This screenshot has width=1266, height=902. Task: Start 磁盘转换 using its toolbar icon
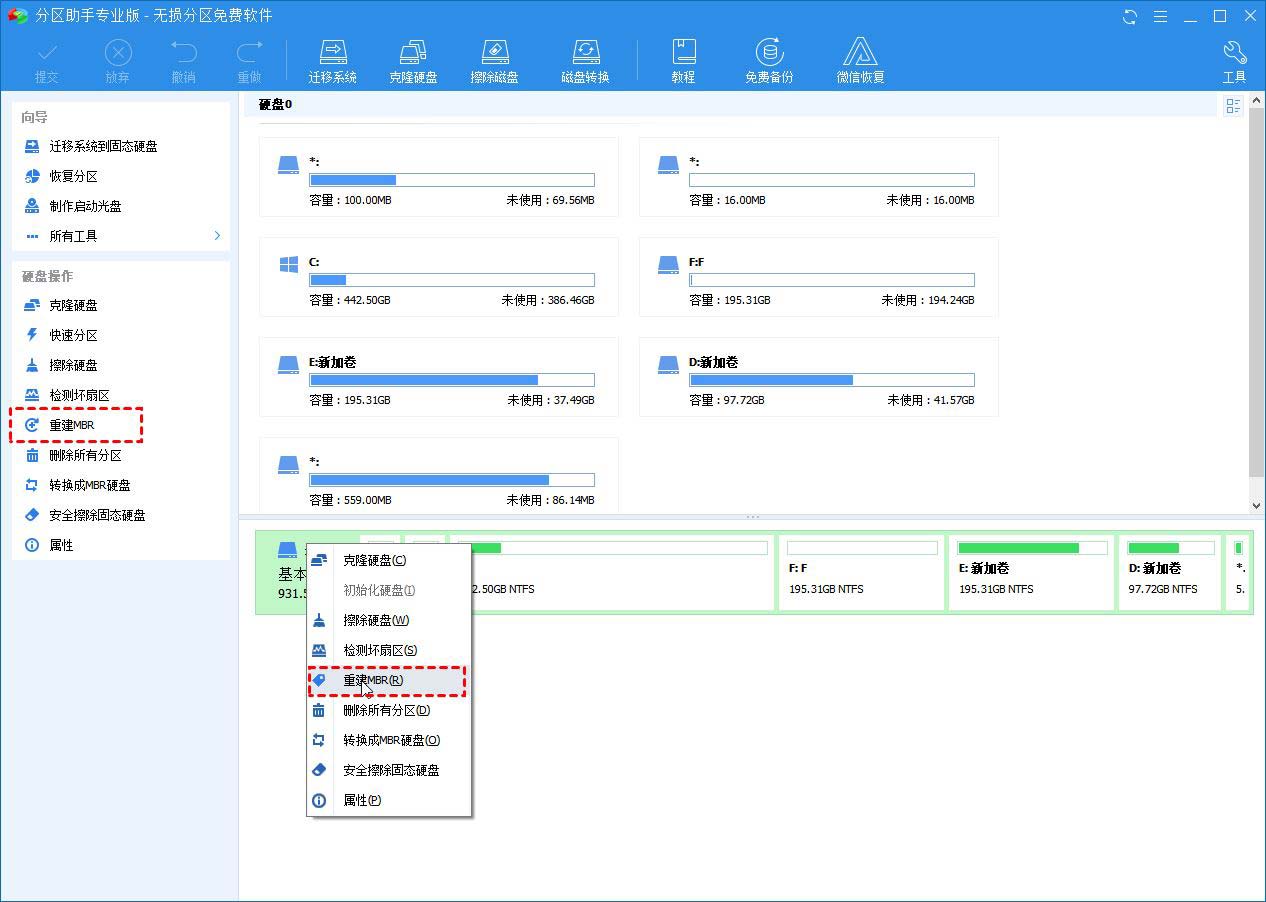pyautogui.click(x=585, y=58)
